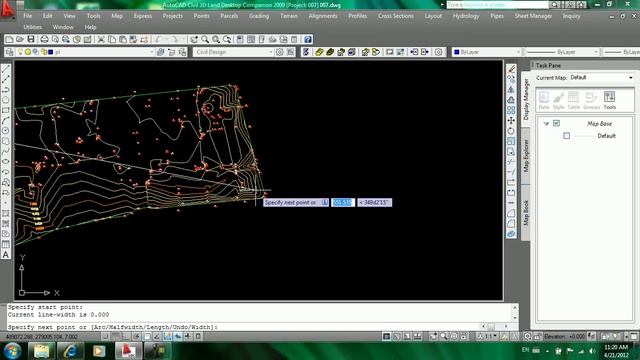Open annotation scale 1:1 dropdown
This screenshot has height=360, width=640.
click(491, 336)
